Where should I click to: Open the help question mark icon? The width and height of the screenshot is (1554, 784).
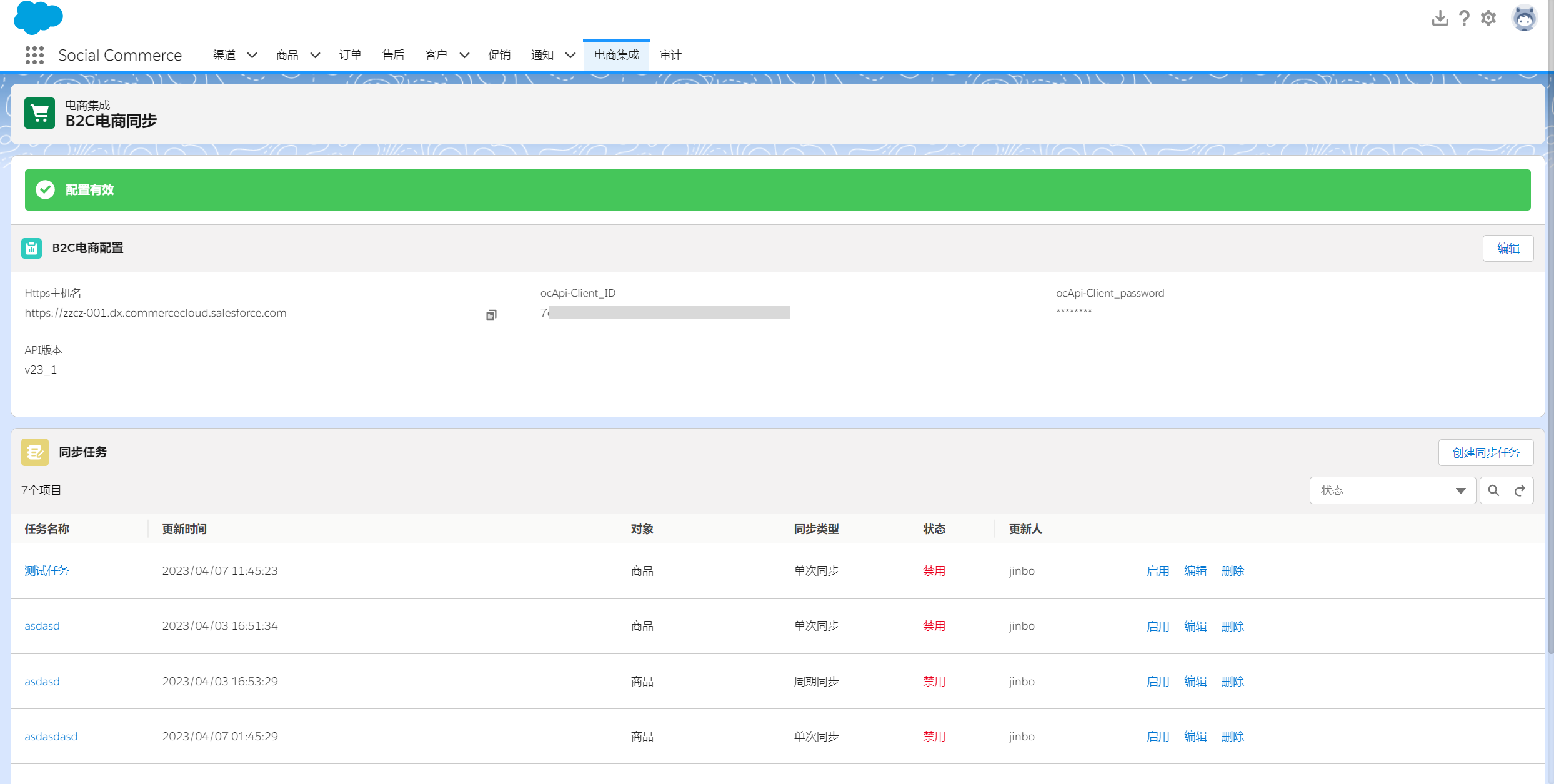pos(1464,18)
